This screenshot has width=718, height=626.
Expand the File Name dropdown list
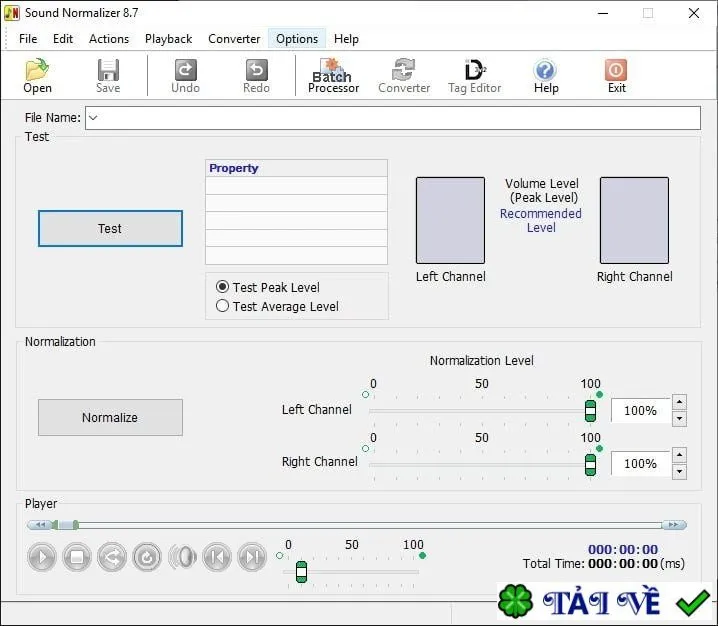coord(93,118)
